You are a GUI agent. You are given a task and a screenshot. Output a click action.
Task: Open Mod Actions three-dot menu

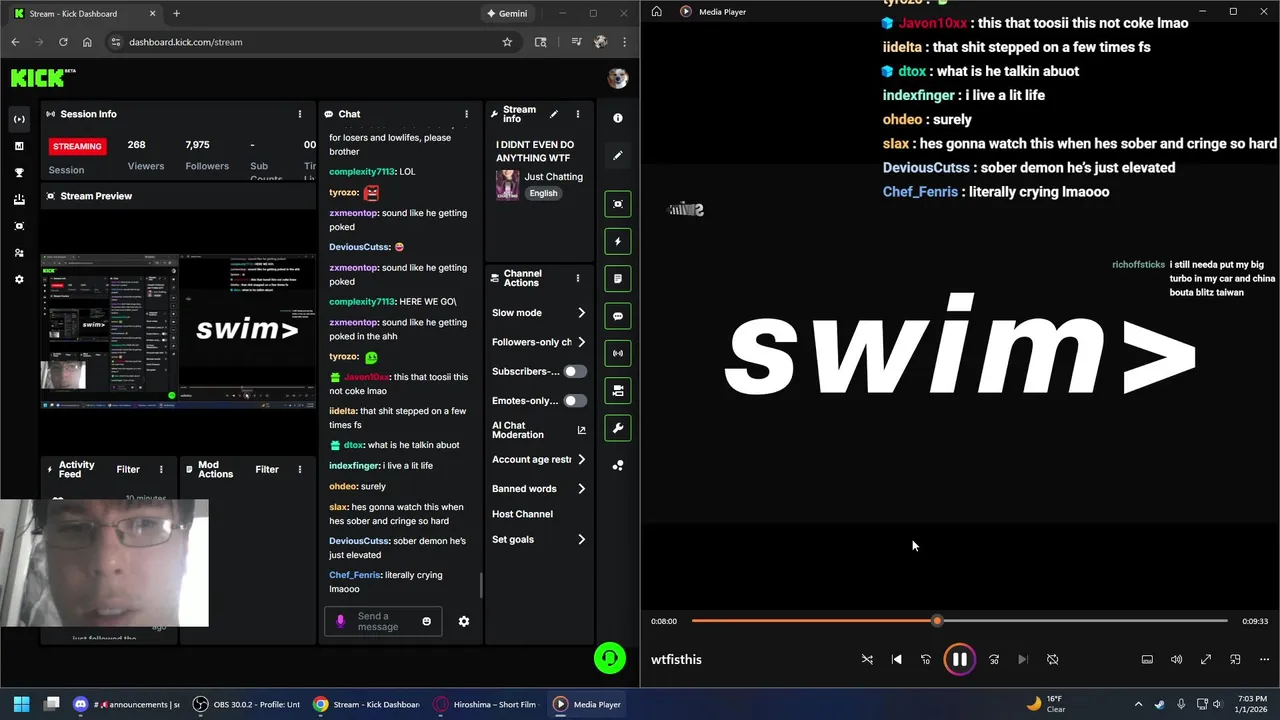299,469
